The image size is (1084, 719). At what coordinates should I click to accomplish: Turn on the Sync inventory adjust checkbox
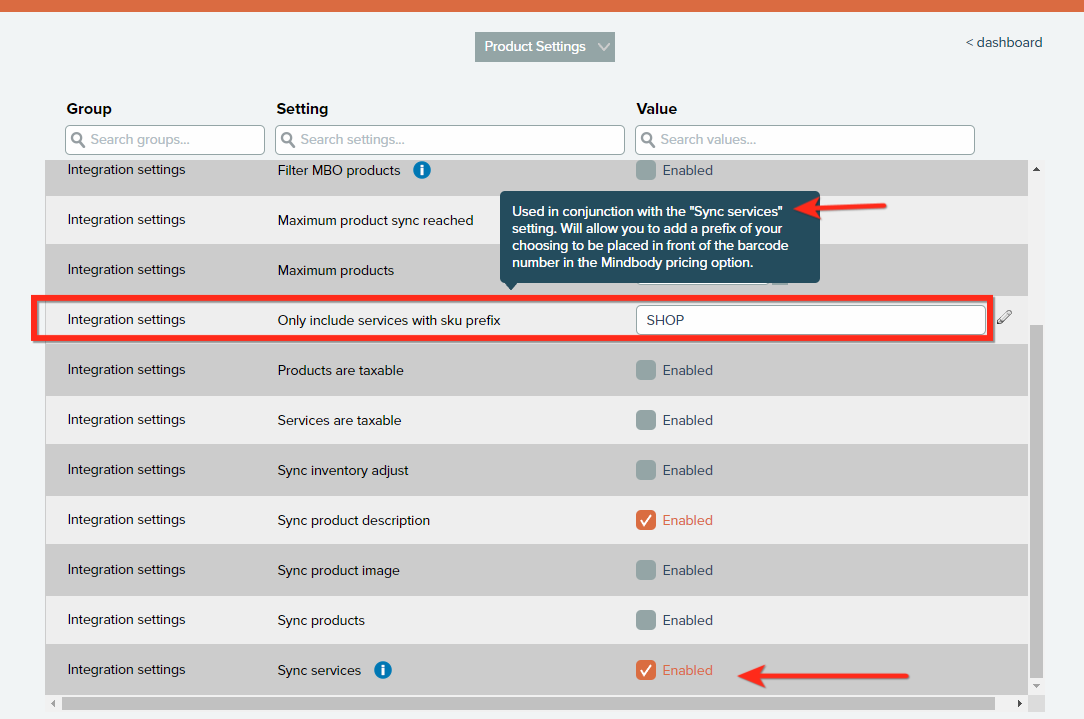pyautogui.click(x=646, y=470)
